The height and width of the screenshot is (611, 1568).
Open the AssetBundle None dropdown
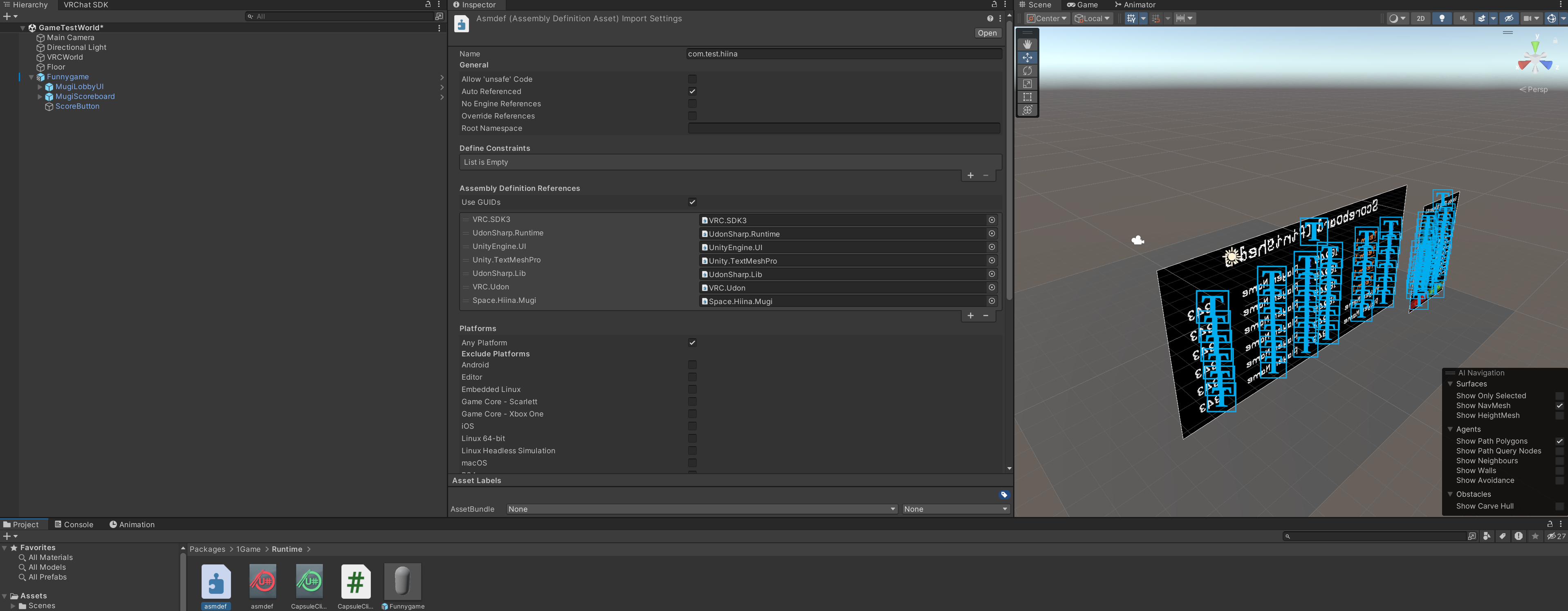701,509
